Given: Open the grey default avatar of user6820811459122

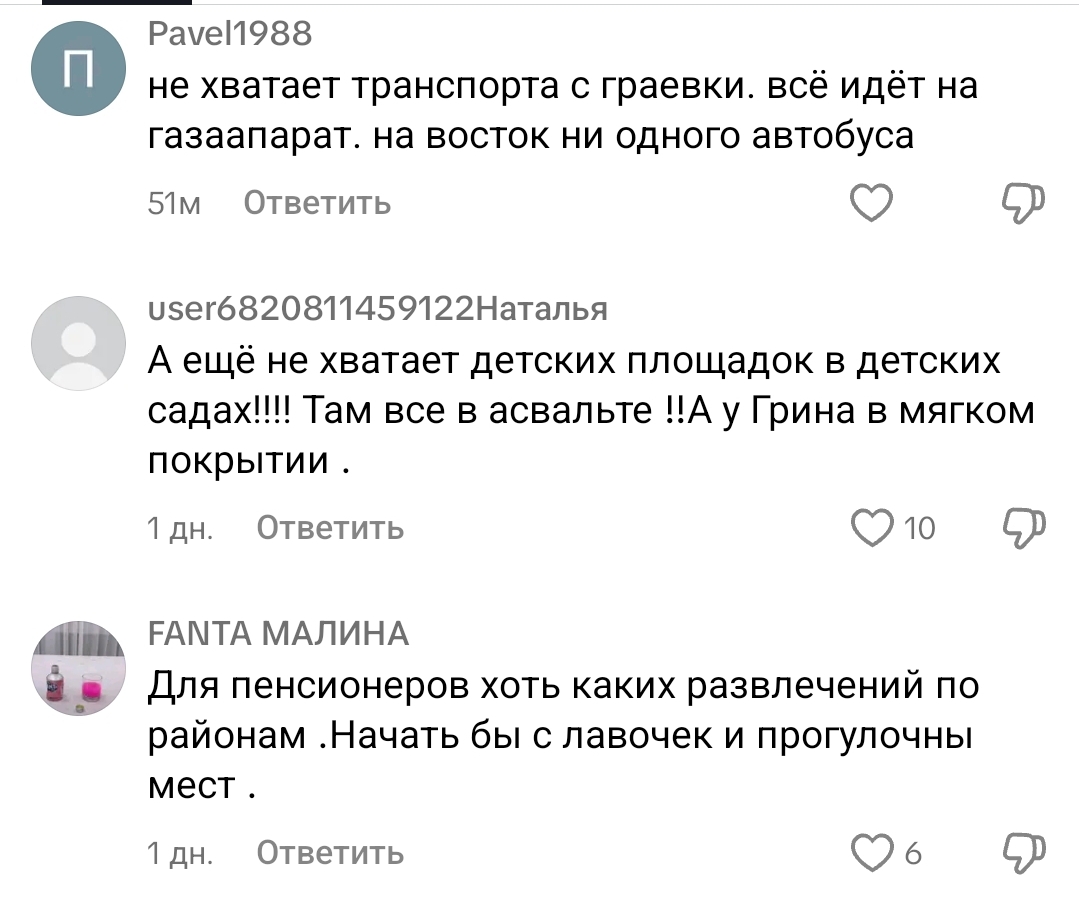Looking at the screenshot, I should click(x=78, y=343).
